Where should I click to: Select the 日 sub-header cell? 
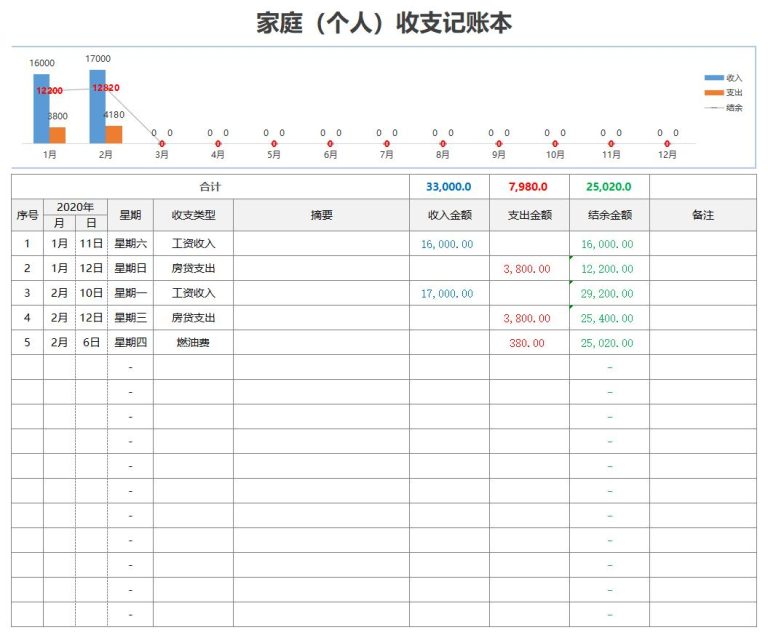click(x=92, y=223)
